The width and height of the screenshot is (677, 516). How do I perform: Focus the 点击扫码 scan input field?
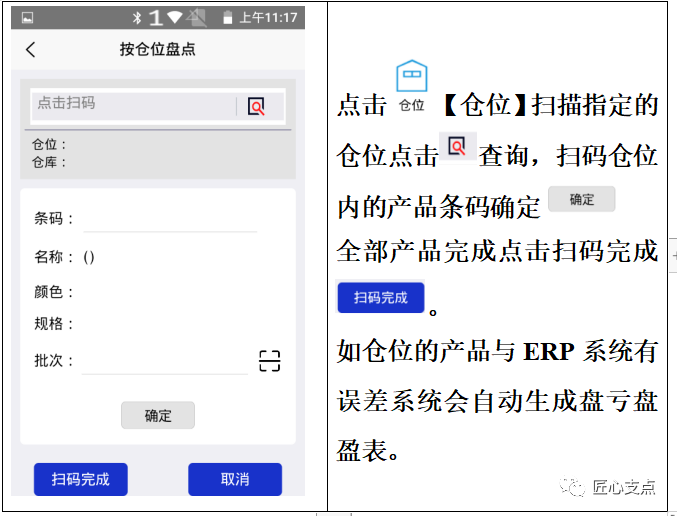(133, 106)
